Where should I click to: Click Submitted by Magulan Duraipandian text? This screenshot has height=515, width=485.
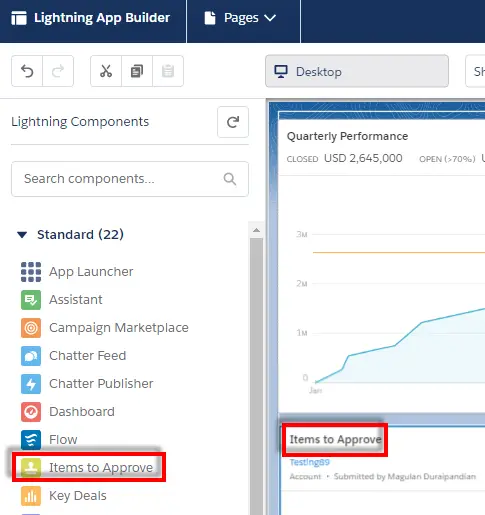[x=405, y=477]
